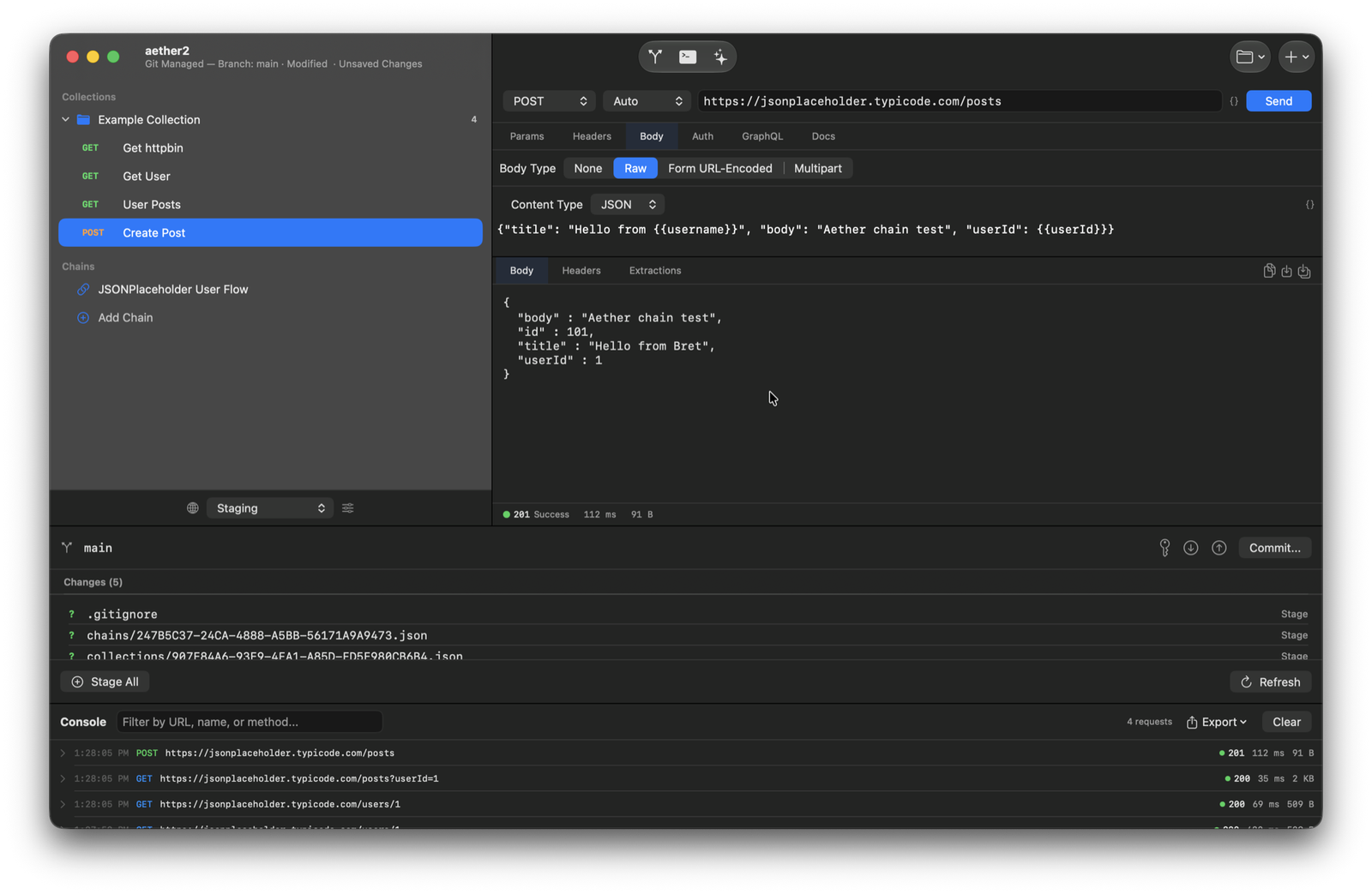Click the request URL field
The image size is (1372, 894).
[x=959, y=101]
